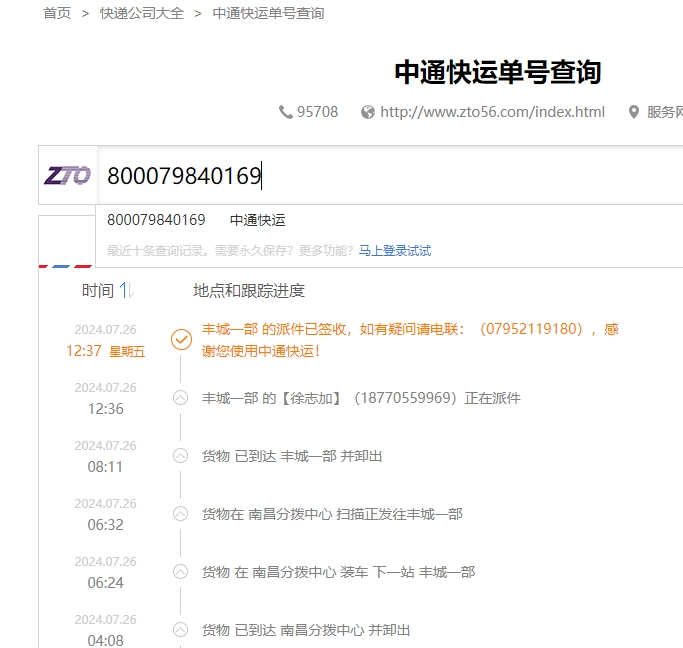Click the 95708 hotline number

(x=317, y=112)
